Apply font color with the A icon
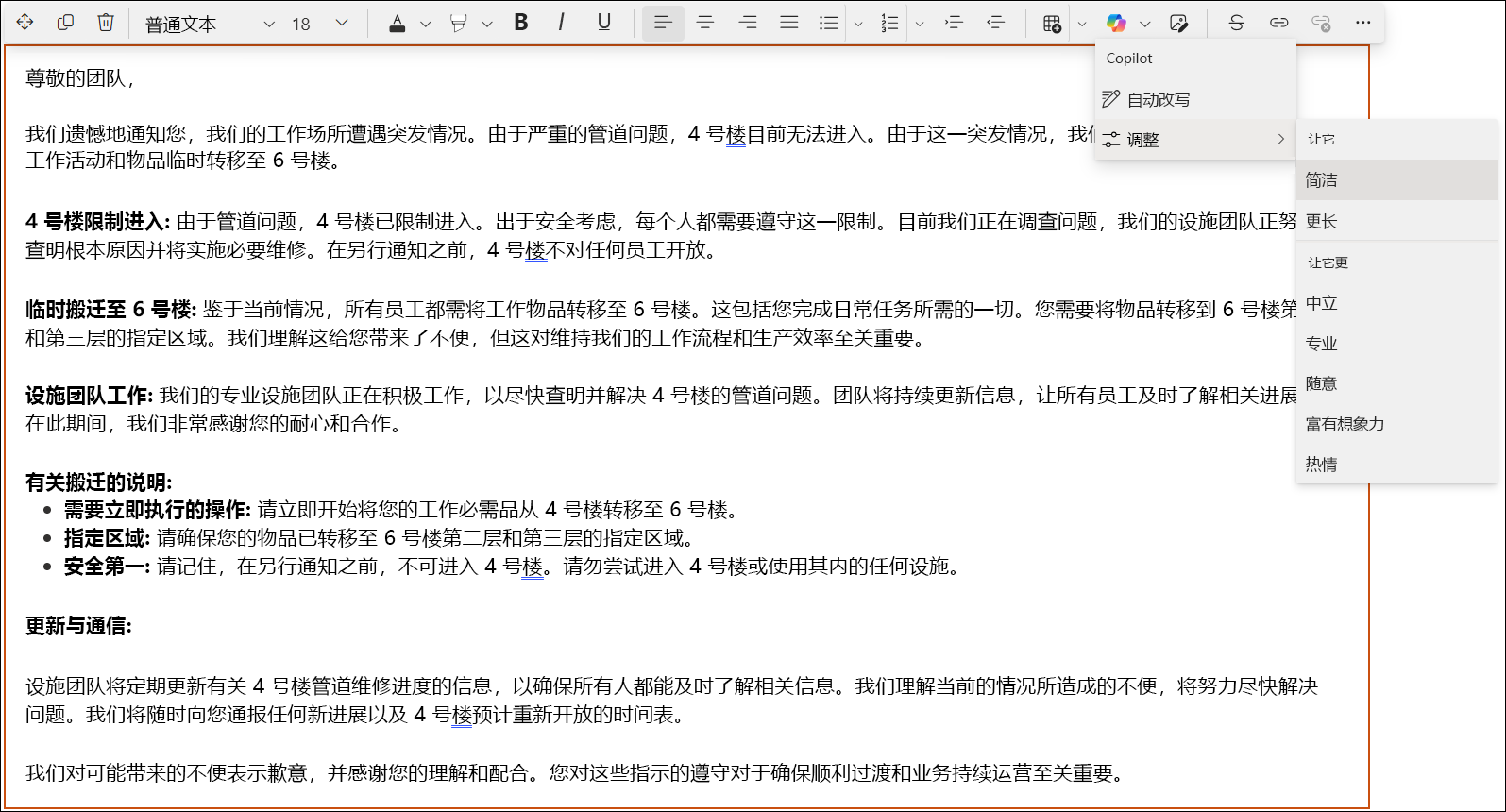The width and height of the screenshot is (1506, 812). click(x=398, y=24)
